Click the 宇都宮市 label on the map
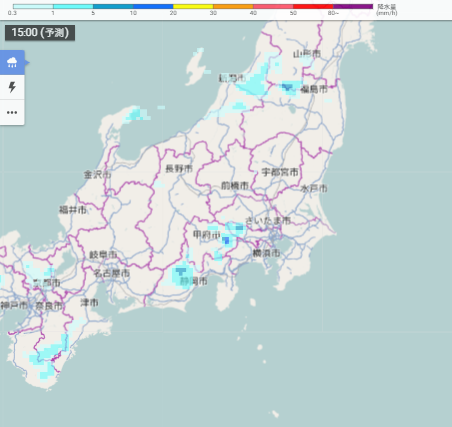Image resolution: width=452 pixels, height=427 pixels. pos(280,172)
